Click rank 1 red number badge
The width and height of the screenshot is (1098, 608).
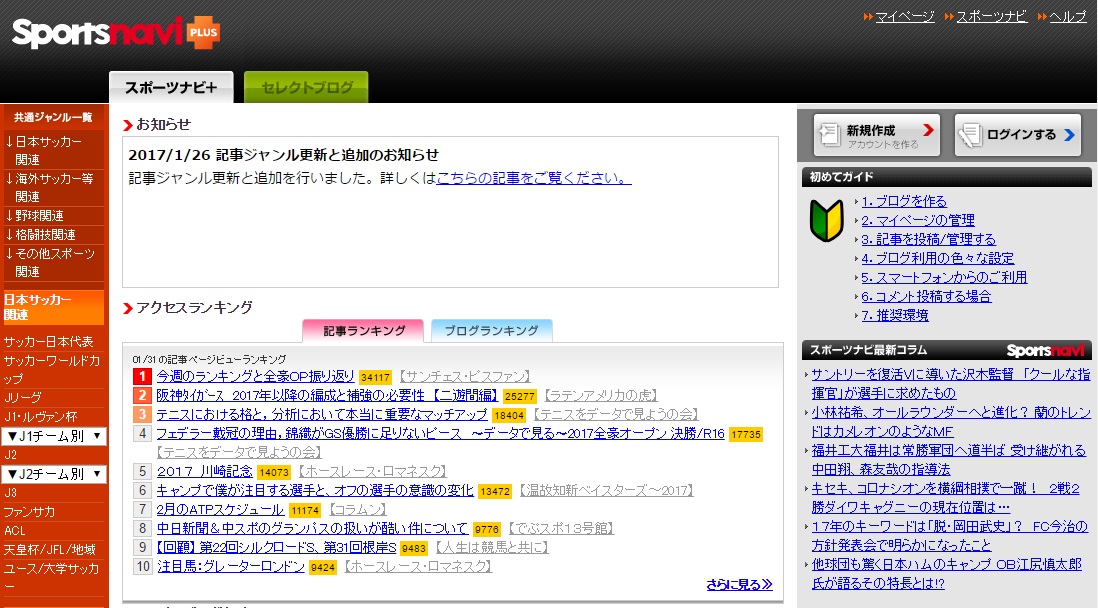pos(142,377)
